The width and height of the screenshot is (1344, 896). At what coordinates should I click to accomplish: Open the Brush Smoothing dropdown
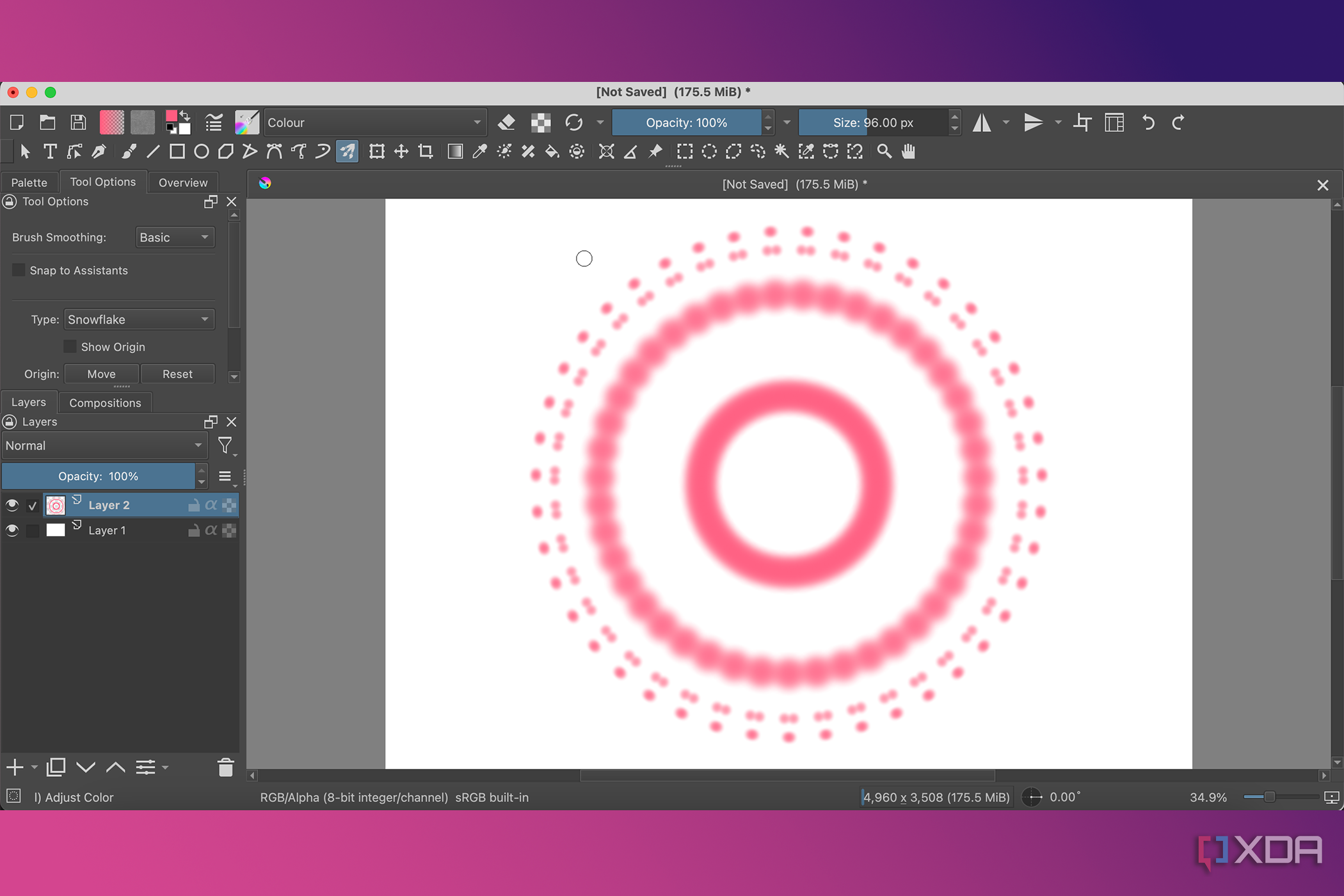pos(175,237)
